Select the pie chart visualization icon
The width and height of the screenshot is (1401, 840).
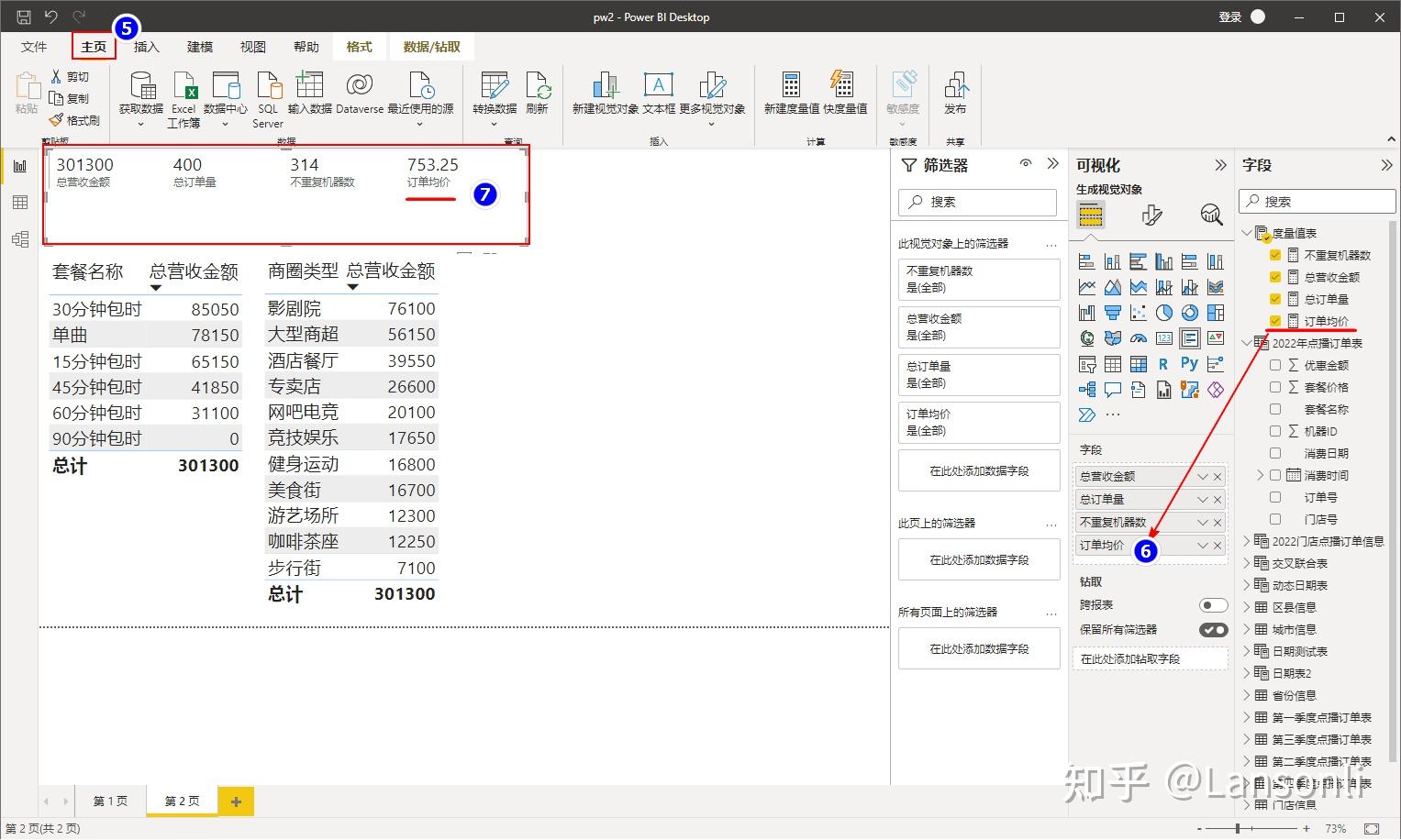tap(1164, 312)
